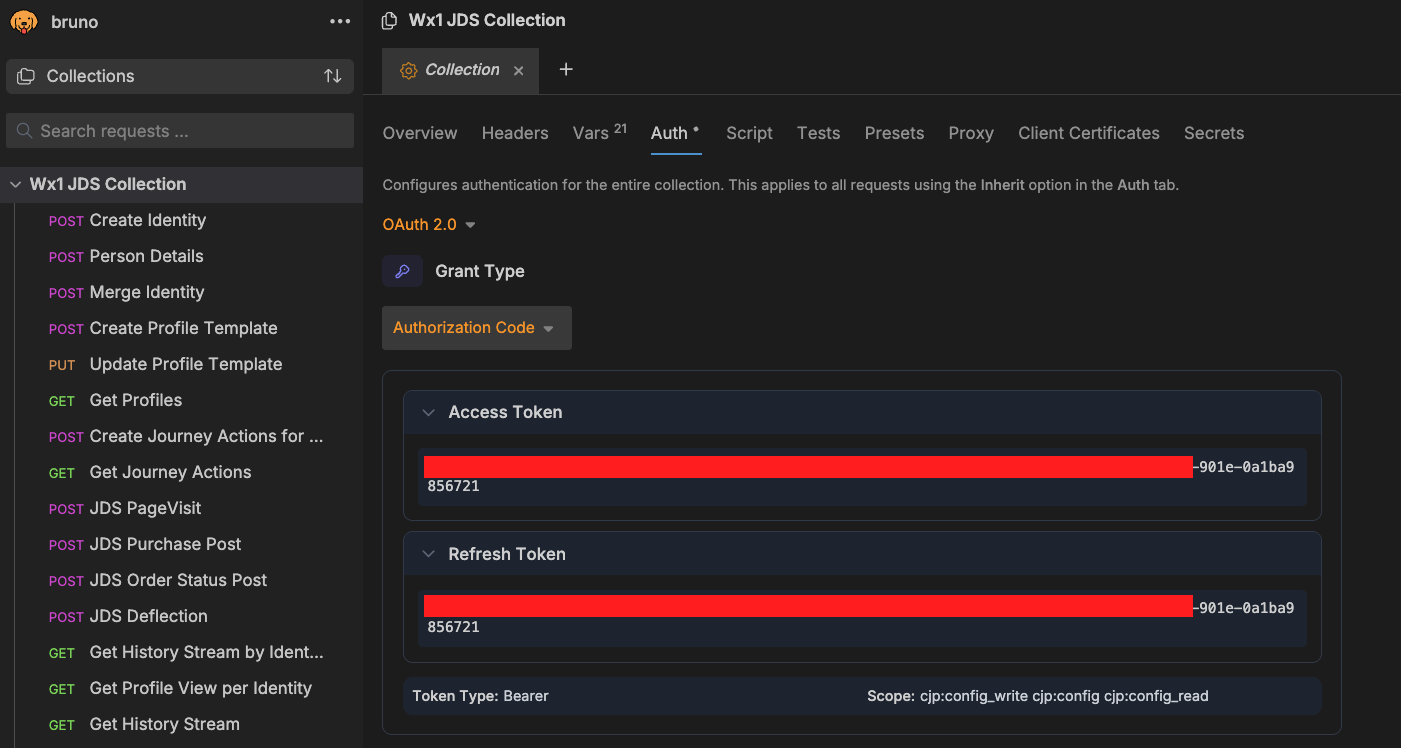
Task: Focus the Search requests field
Action: coord(180,131)
